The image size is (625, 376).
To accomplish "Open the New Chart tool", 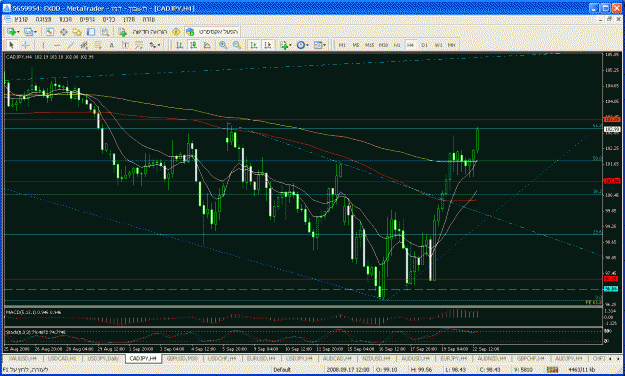I will click(x=11, y=32).
